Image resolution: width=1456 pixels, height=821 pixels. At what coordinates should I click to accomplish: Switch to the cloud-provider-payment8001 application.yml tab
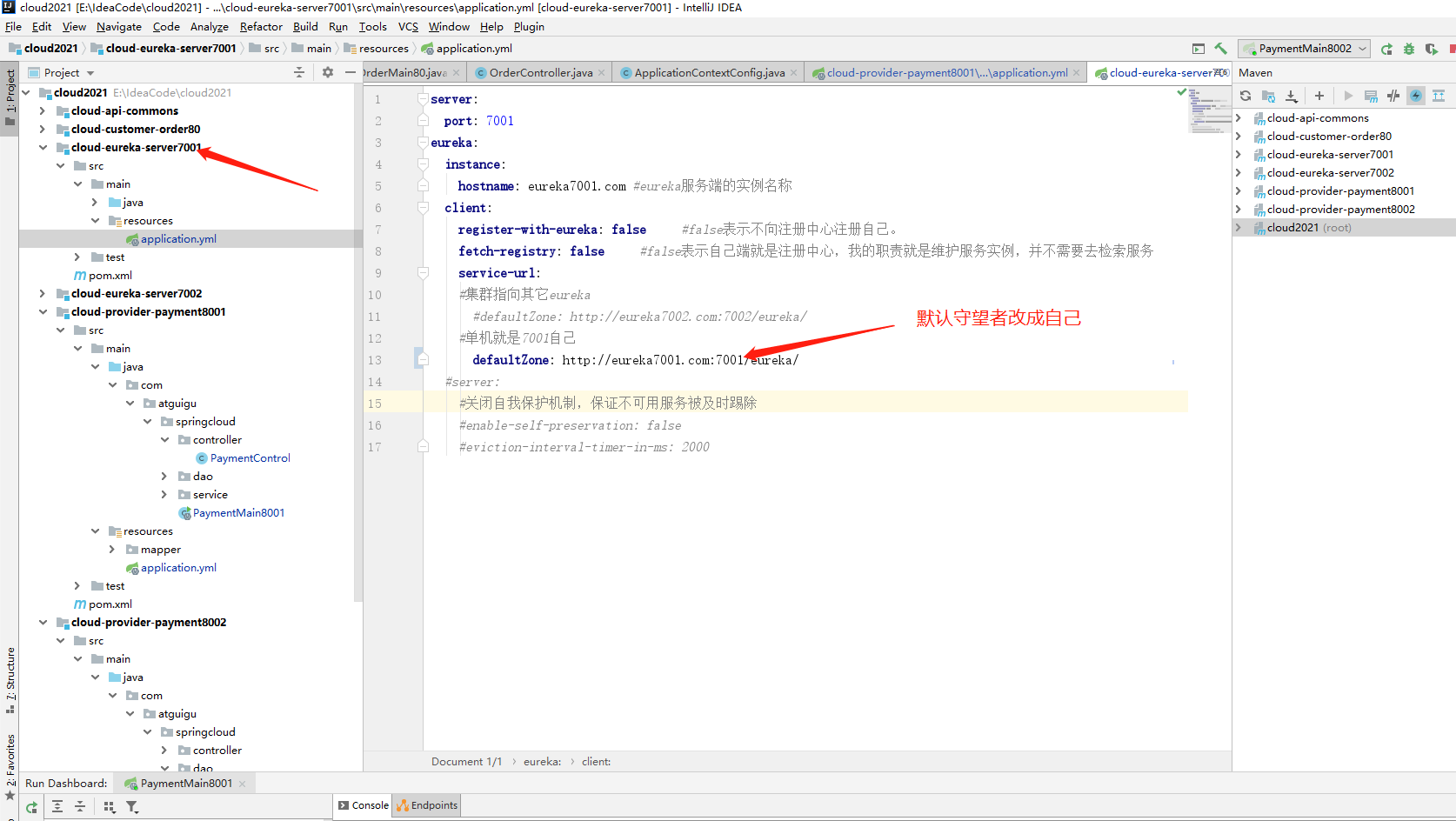947,72
